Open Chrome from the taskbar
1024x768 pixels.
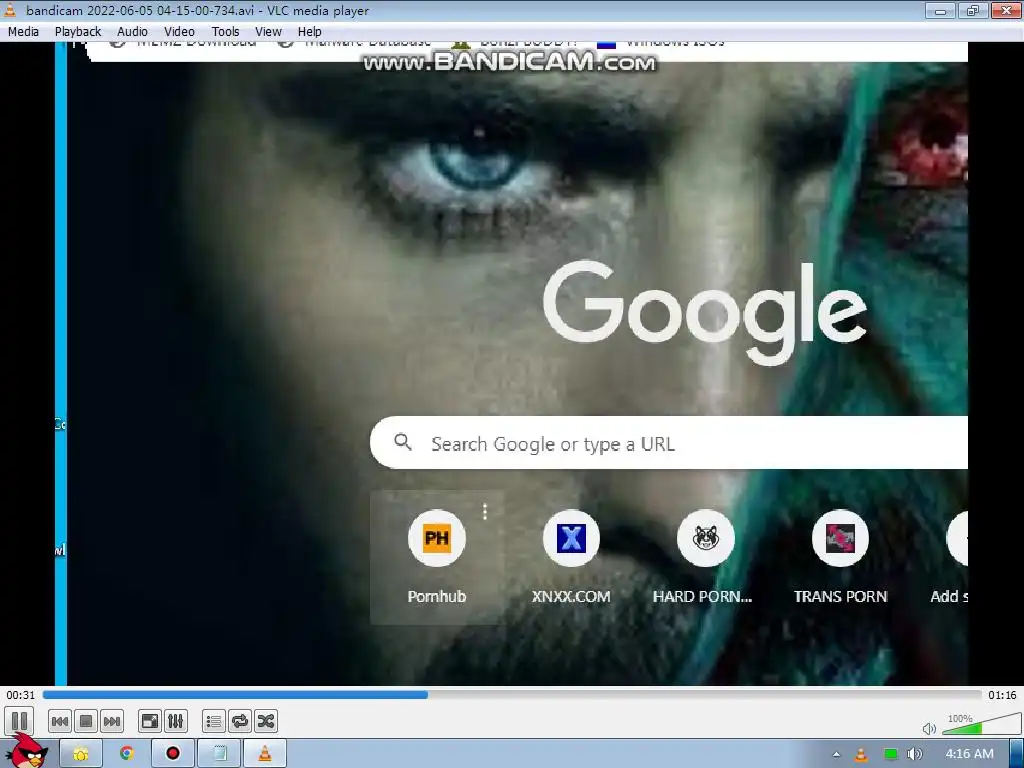pos(127,754)
